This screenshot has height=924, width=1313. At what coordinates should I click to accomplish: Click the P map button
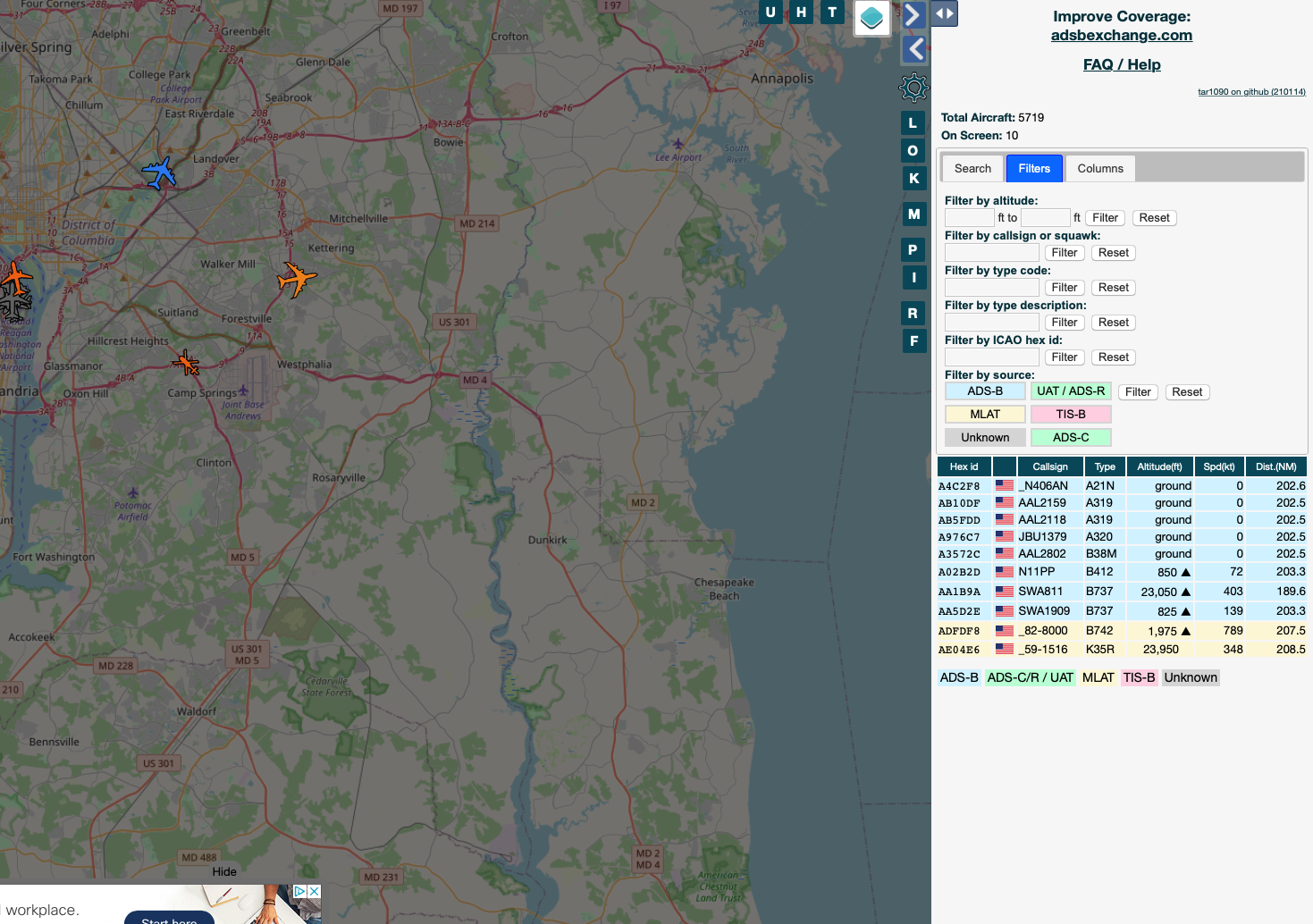click(913, 250)
